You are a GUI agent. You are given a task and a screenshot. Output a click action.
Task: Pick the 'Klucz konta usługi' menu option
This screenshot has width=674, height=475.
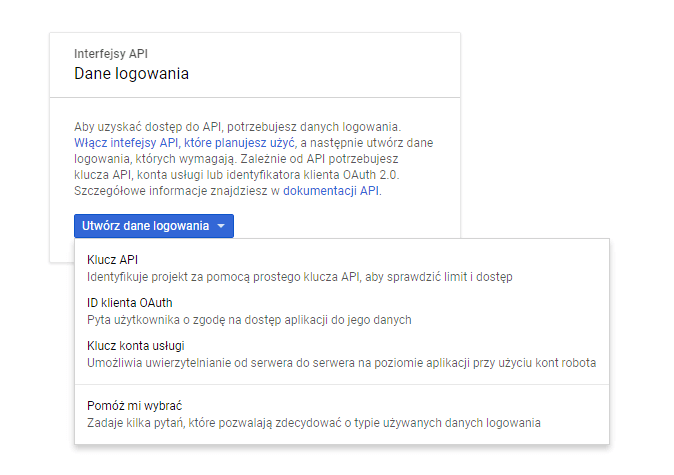pyautogui.click(x=342, y=354)
